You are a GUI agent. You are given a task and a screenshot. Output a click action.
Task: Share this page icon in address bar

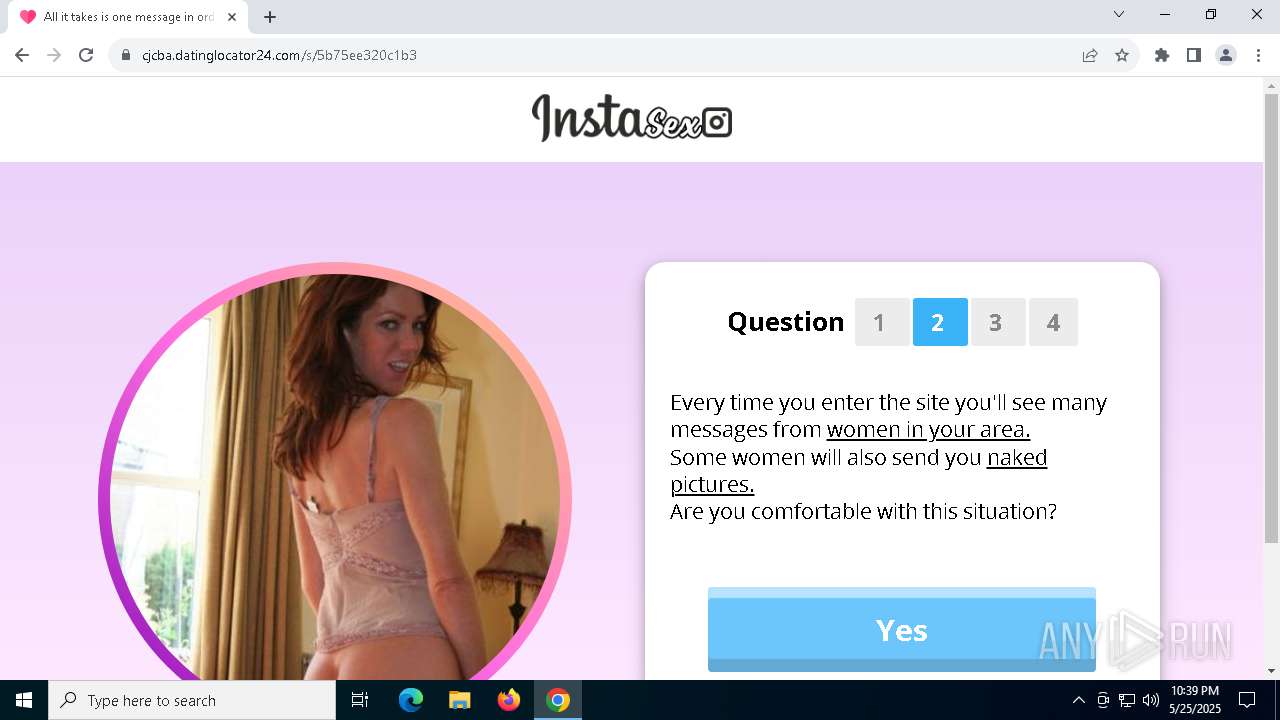[1090, 55]
